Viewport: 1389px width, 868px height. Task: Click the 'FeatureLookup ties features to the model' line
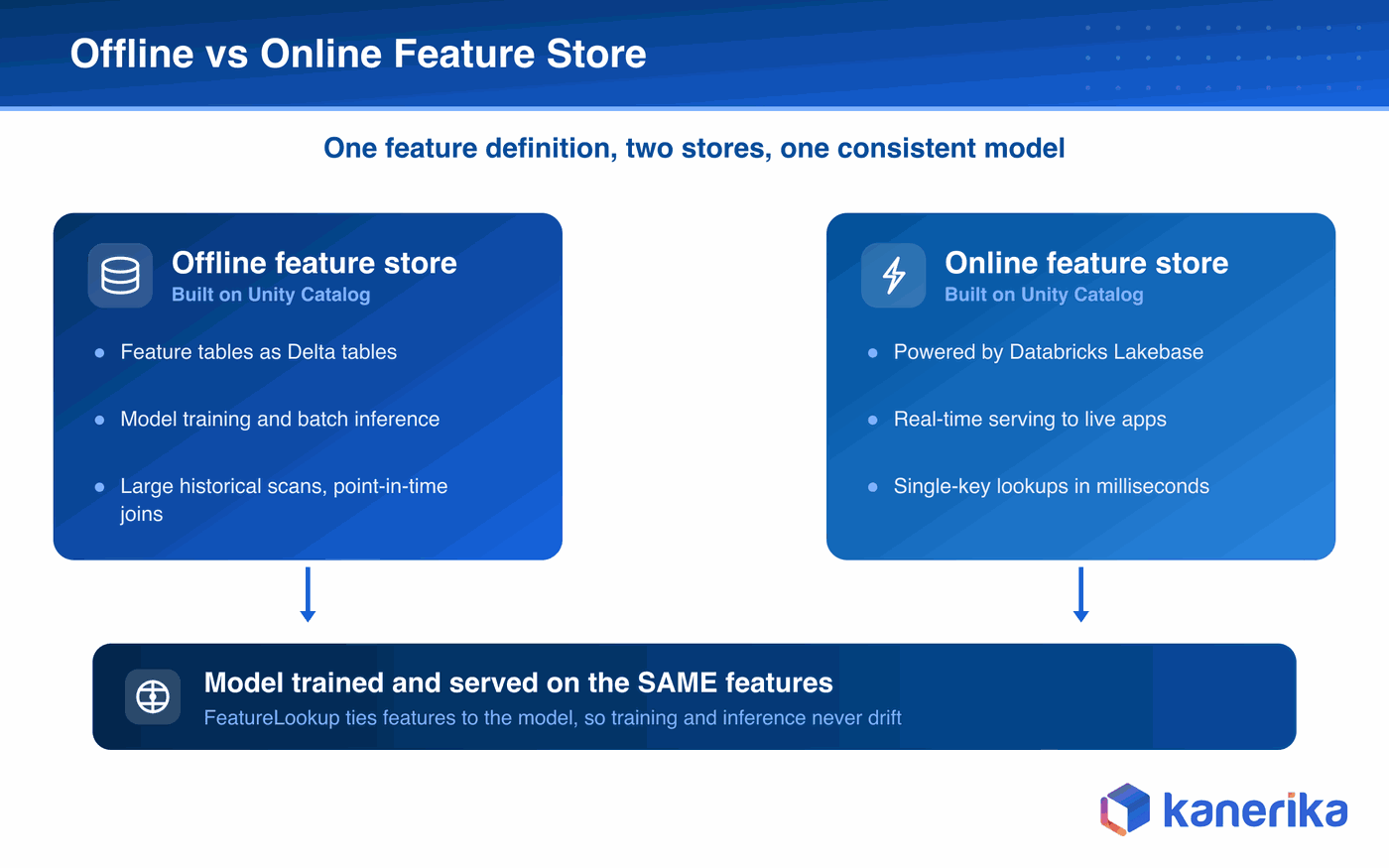point(553,718)
